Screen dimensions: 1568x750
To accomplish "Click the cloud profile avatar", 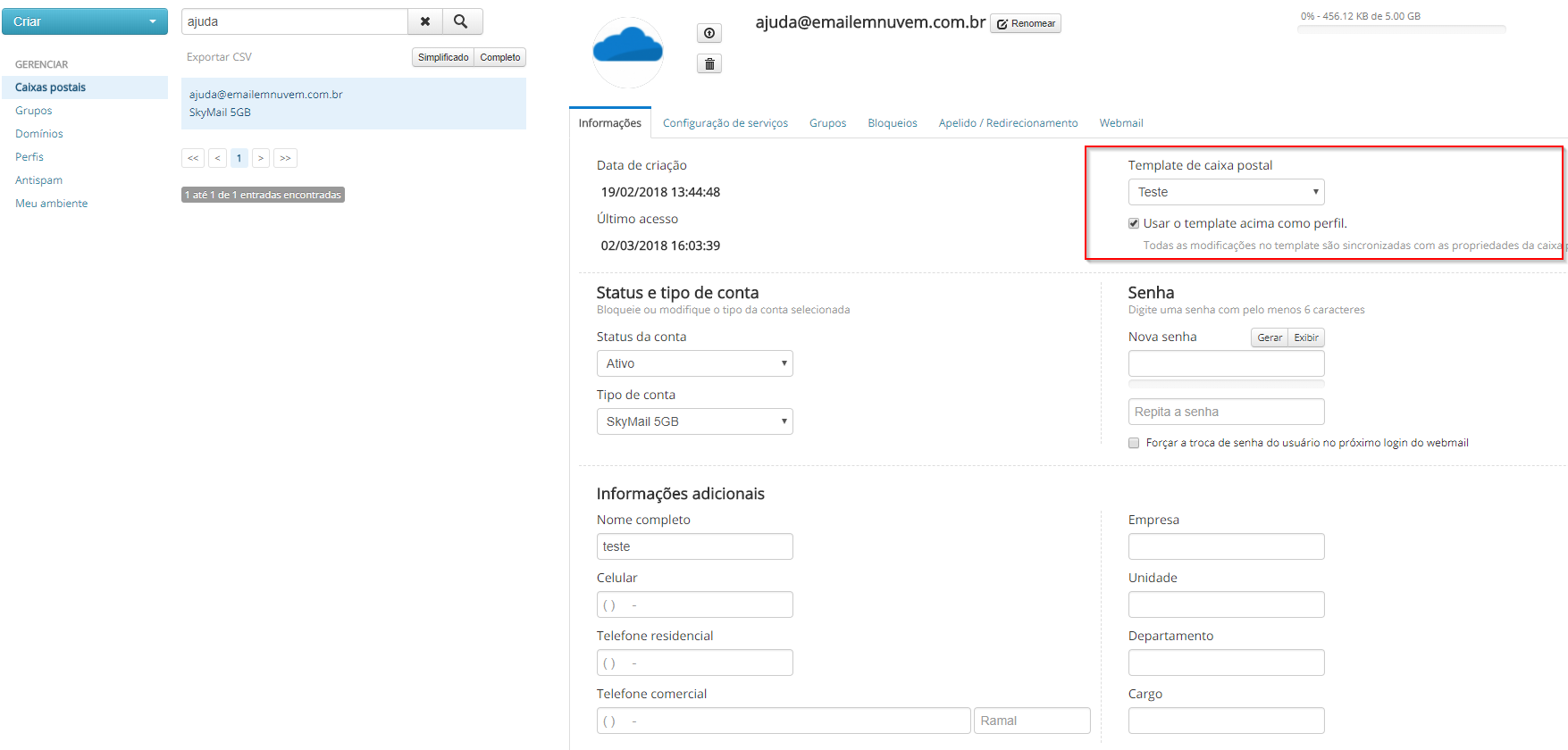I will point(628,52).
